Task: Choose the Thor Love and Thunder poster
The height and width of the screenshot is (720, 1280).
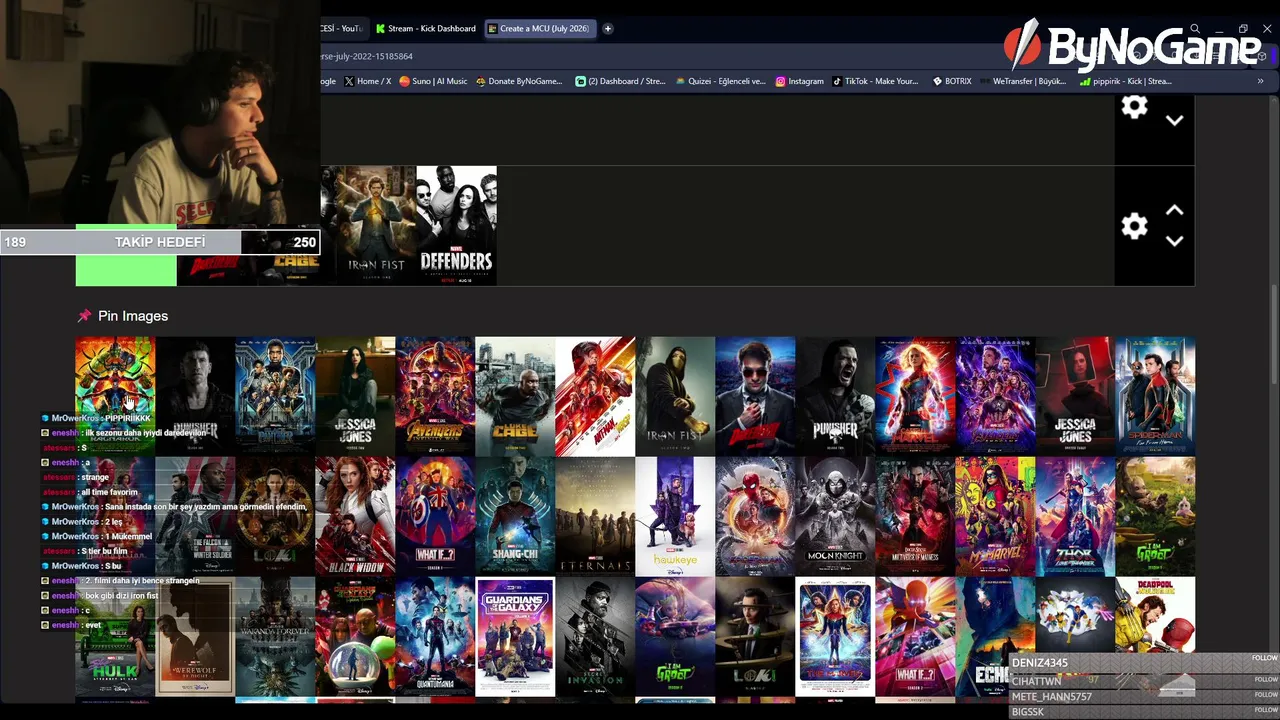Action: point(1075,516)
